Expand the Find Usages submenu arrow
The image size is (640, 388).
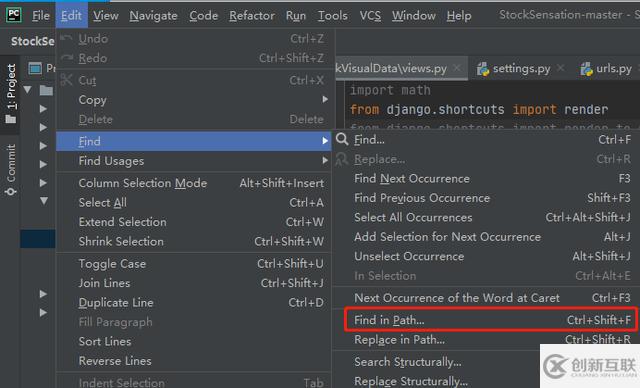[325, 160]
